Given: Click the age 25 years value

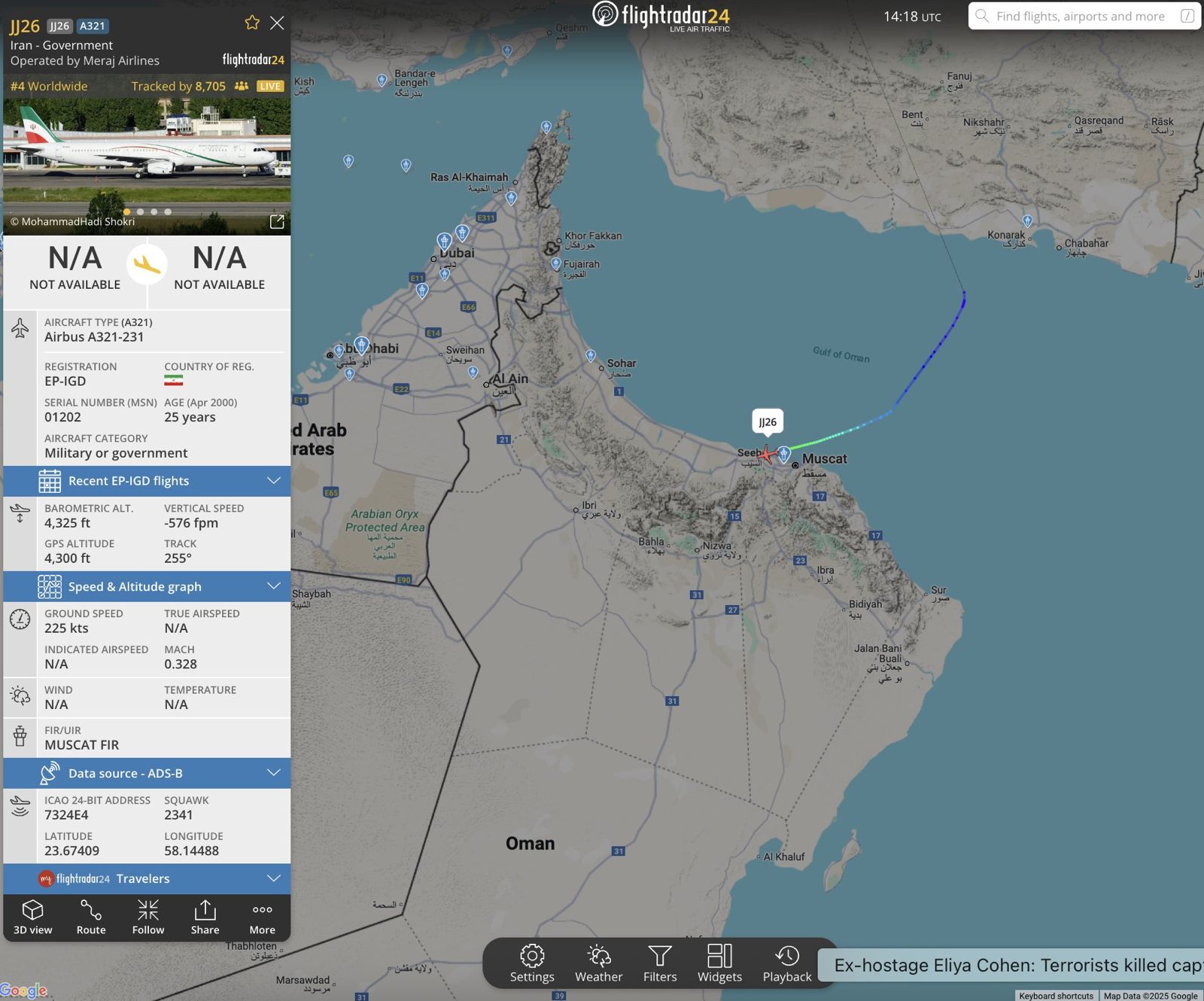Looking at the screenshot, I should click(x=190, y=417).
